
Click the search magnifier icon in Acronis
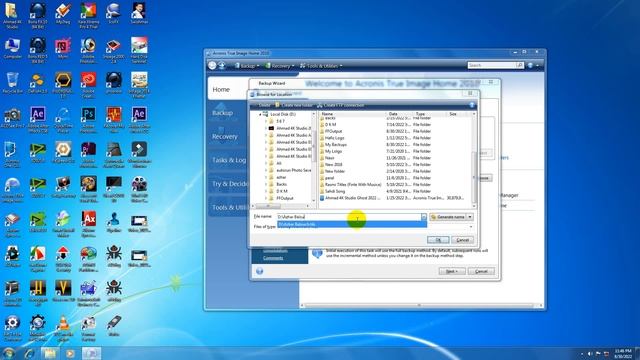[519, 65]
